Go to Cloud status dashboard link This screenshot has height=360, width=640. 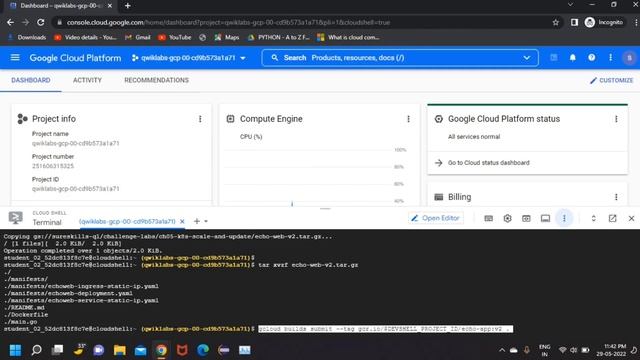point(488,163)
